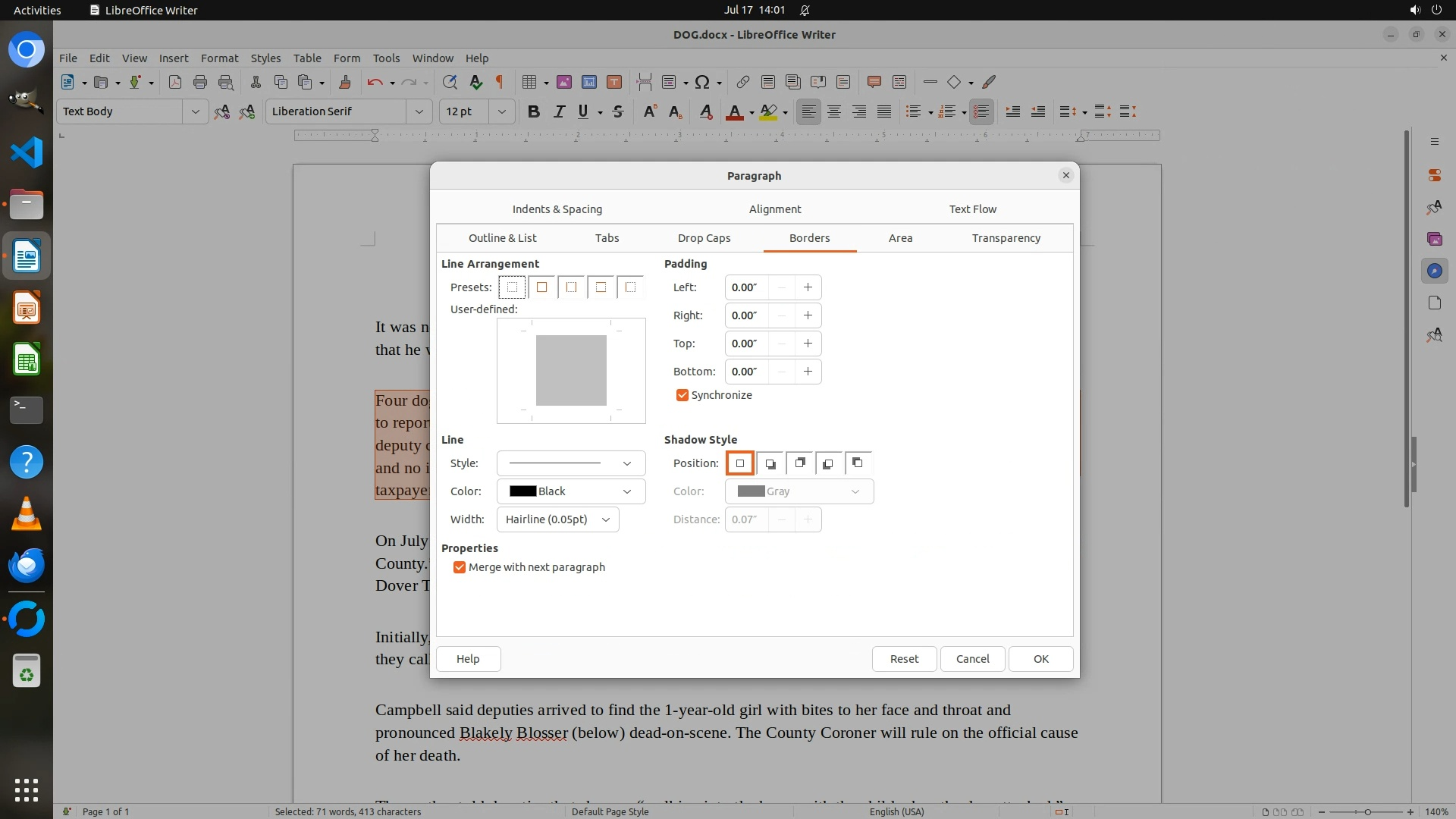Uncheck Synchronize padding checkbox
The height and width of the screenshot is (819, 1456).
tap(682, 395)
